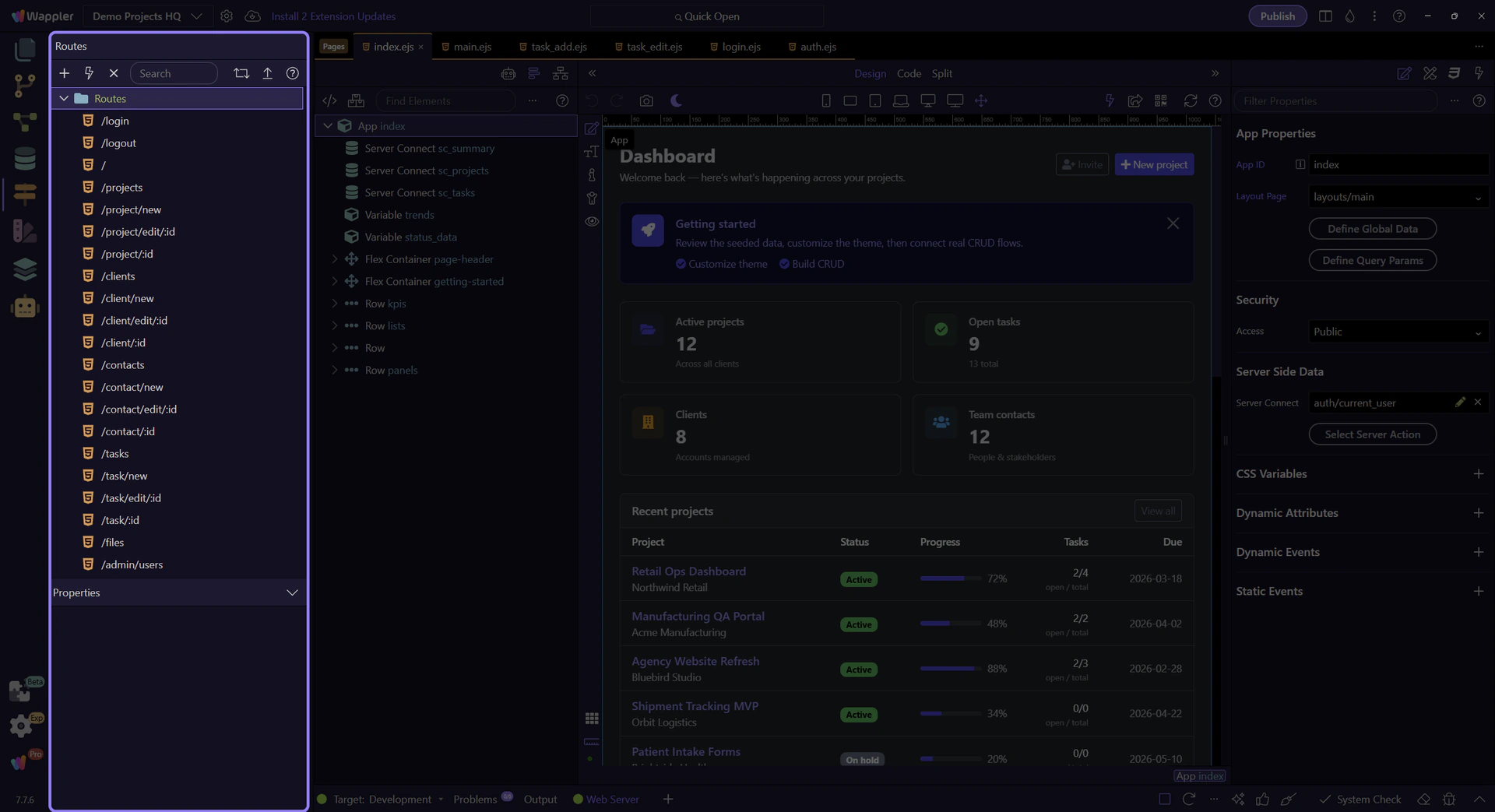
Task: Open the project settings gear icon
Action: (x=227, y=16)
